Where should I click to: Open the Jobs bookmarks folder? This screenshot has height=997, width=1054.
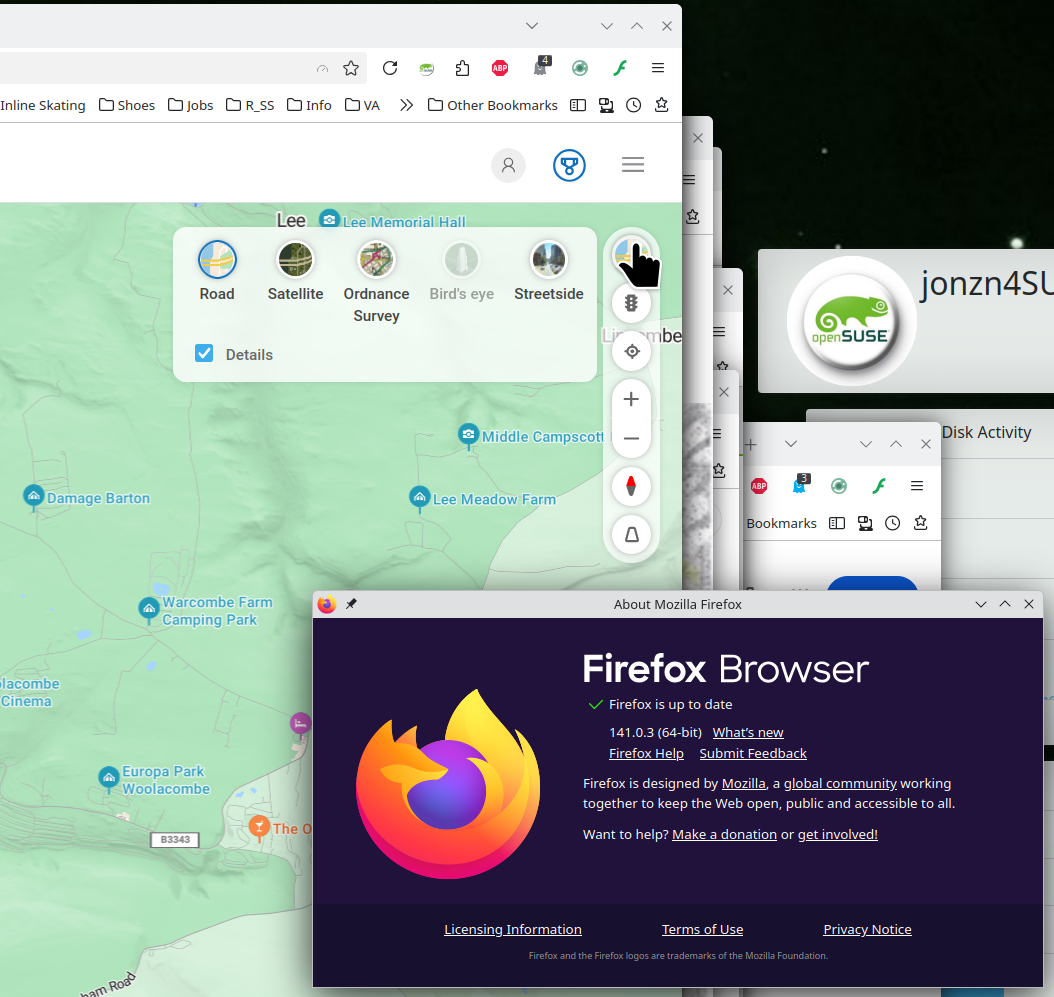[191, 105]
